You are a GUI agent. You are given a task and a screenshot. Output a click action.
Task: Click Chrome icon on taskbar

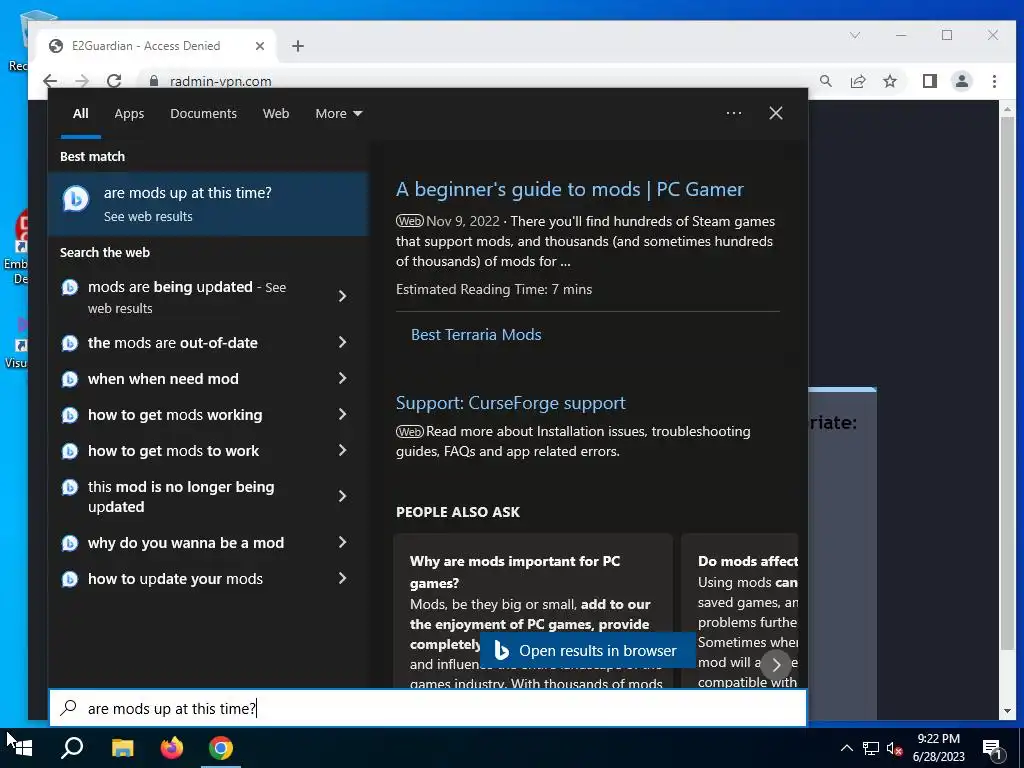coord(221,747)
